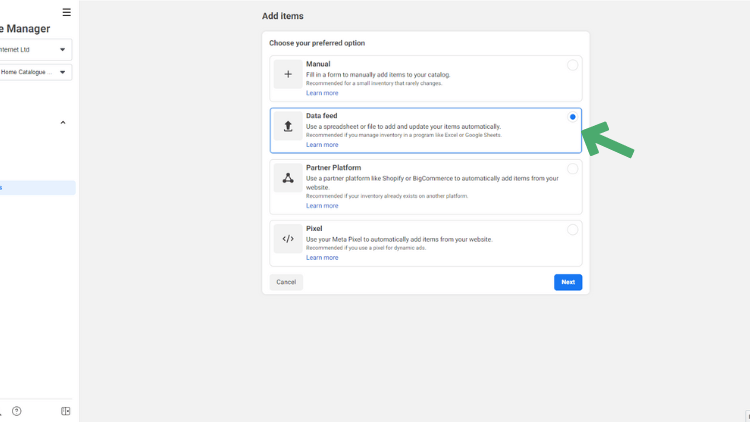Click the upload icon for Data feed

pos(288,126)
